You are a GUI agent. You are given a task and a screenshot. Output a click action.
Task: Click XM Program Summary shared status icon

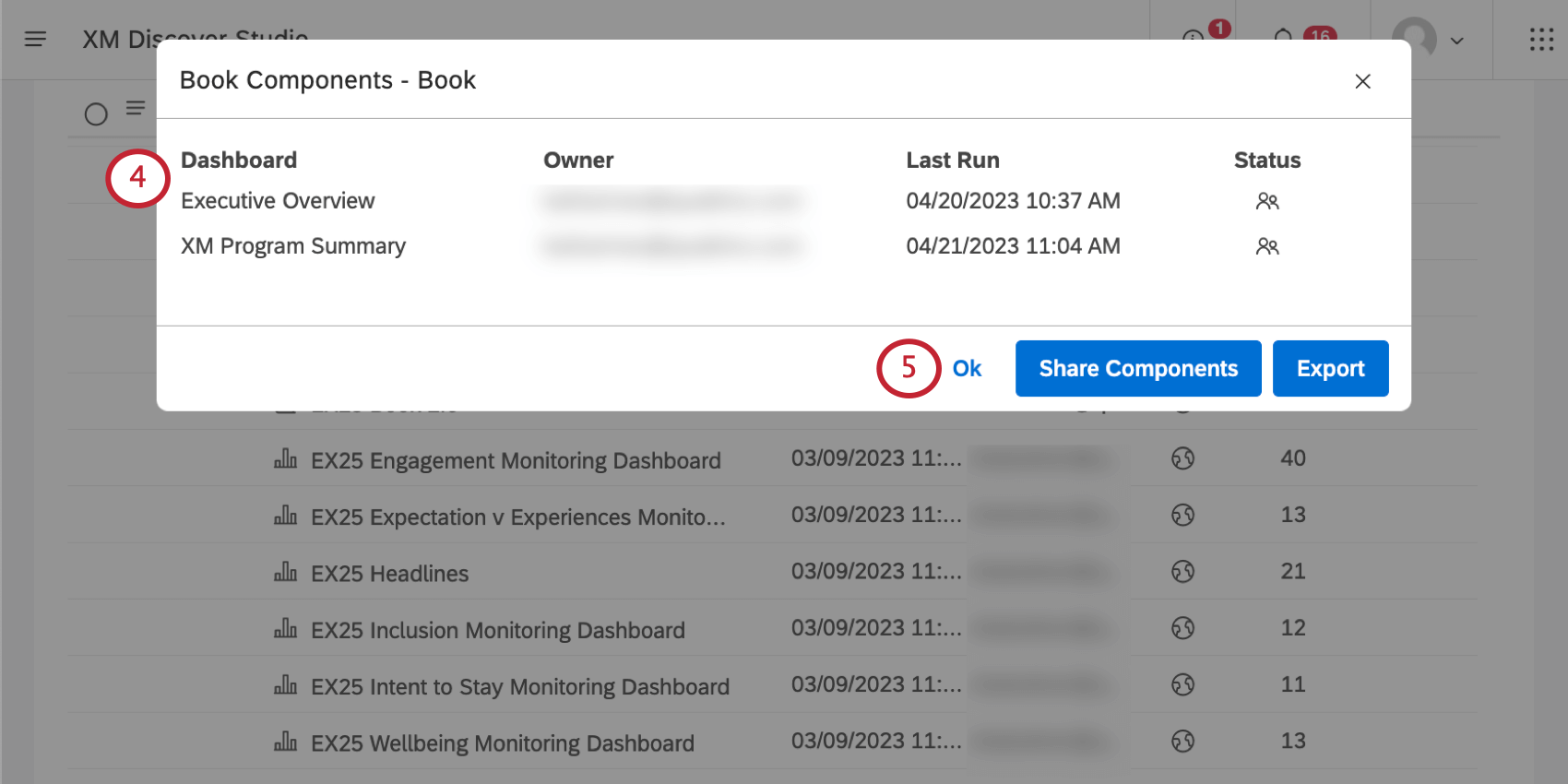(1267, 246)
